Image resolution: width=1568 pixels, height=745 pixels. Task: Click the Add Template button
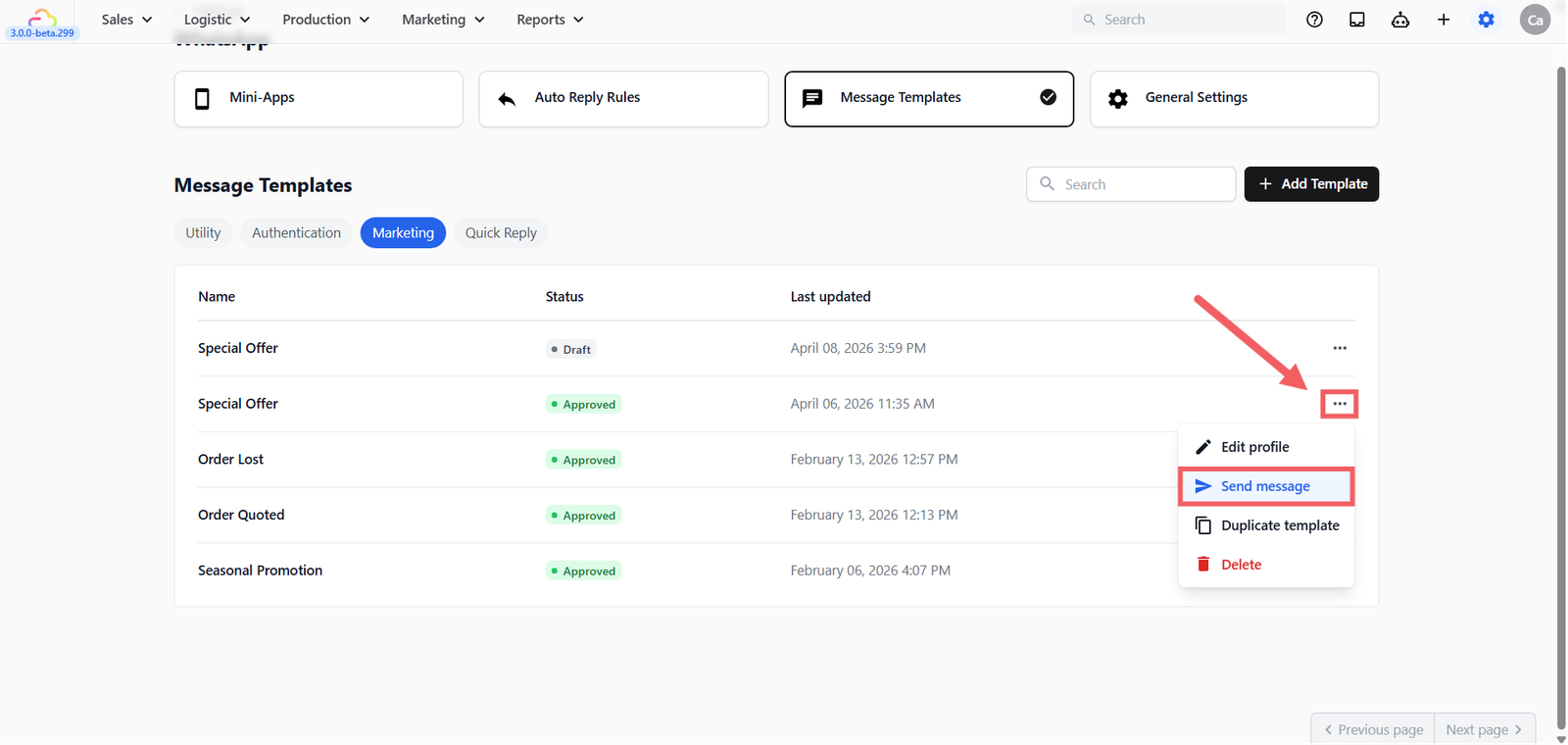pos(1311,184)
